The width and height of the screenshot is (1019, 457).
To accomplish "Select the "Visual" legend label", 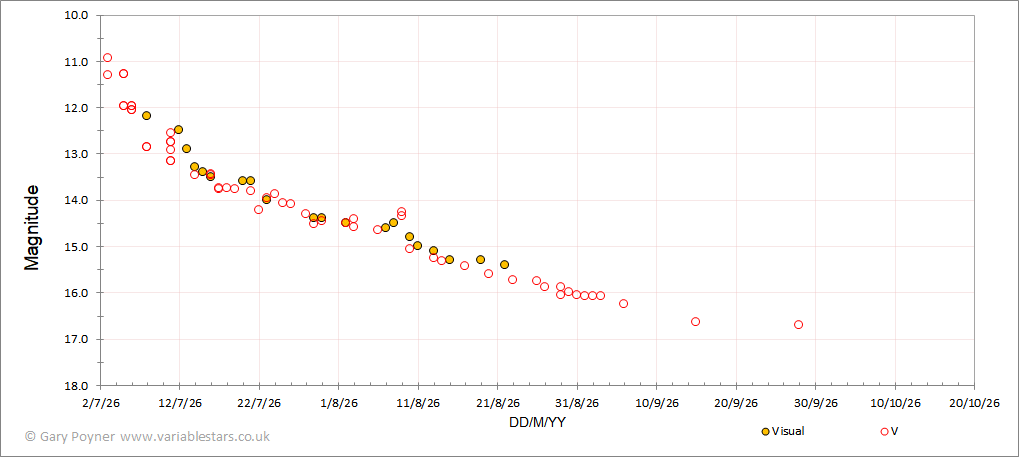I will point(788,431).
